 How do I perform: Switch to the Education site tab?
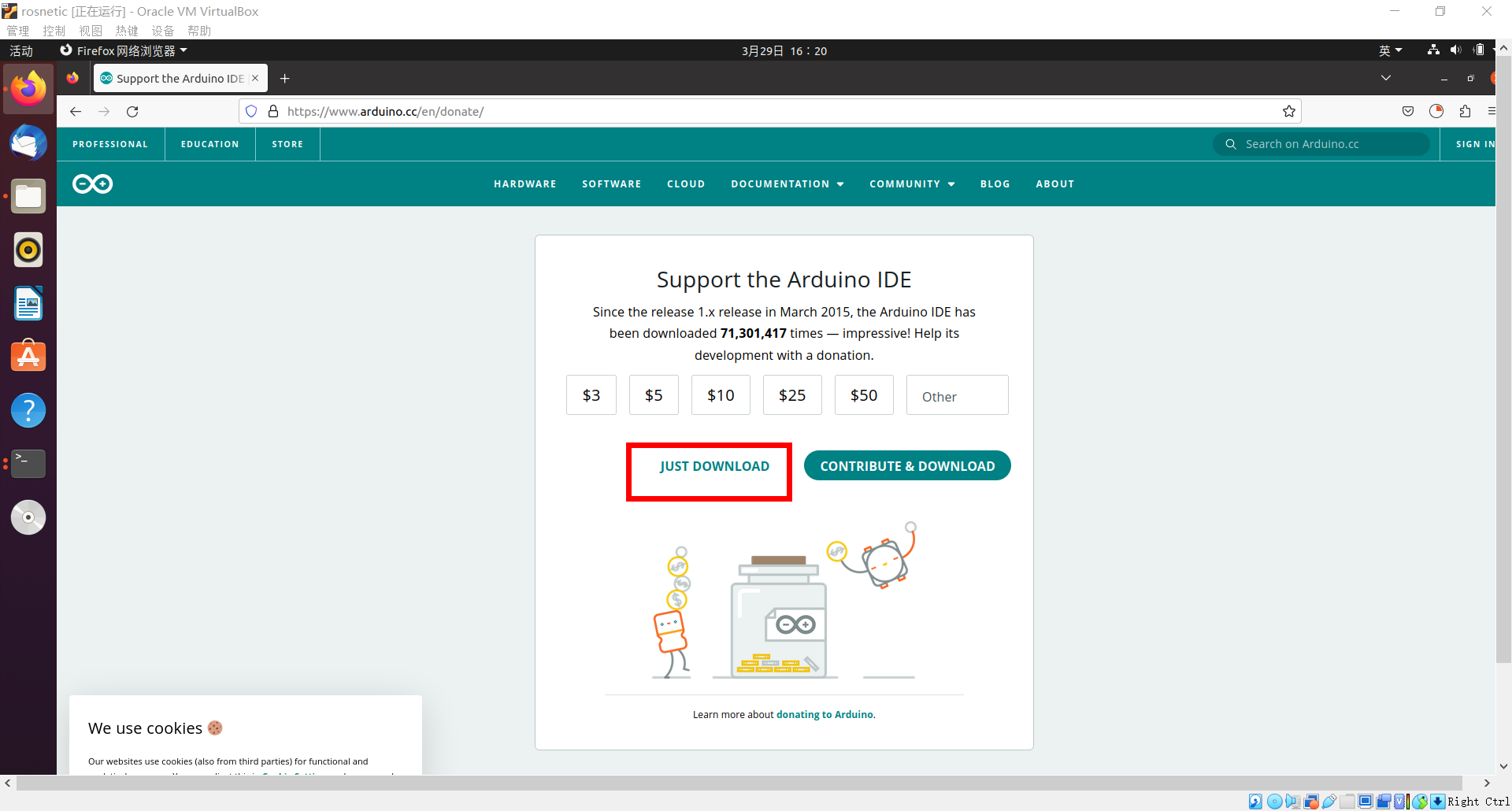tap(210, 144)
